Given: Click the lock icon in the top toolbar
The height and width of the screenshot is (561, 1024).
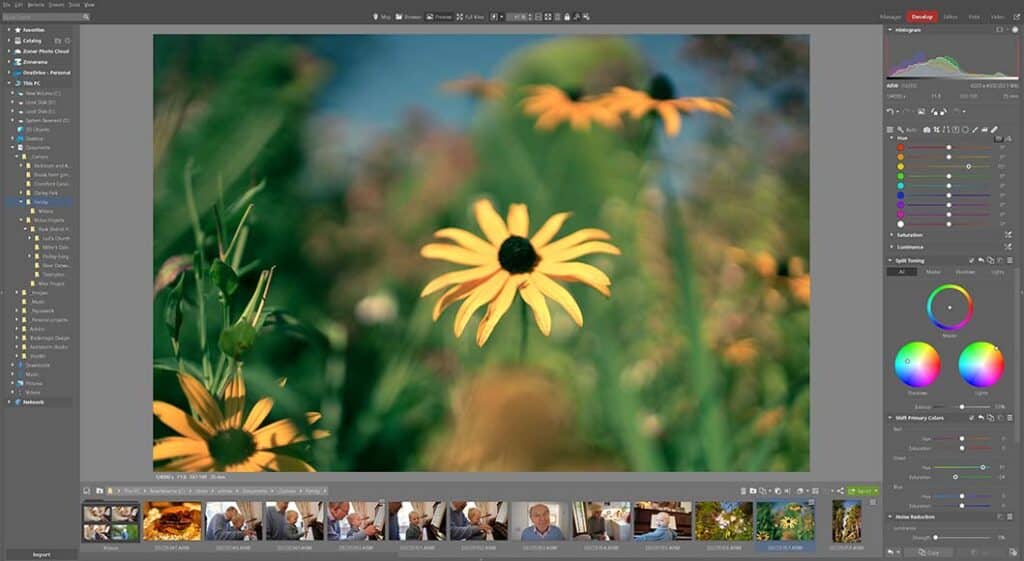Looking at the screenshot, I should click(567, 17).
